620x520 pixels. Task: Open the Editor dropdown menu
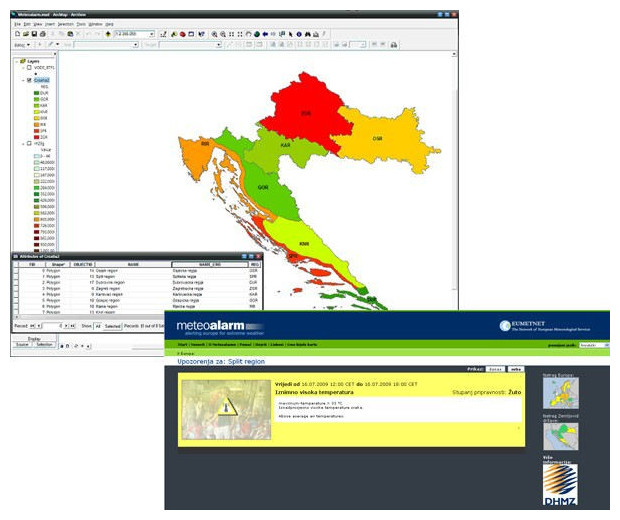tap(22, 45)
